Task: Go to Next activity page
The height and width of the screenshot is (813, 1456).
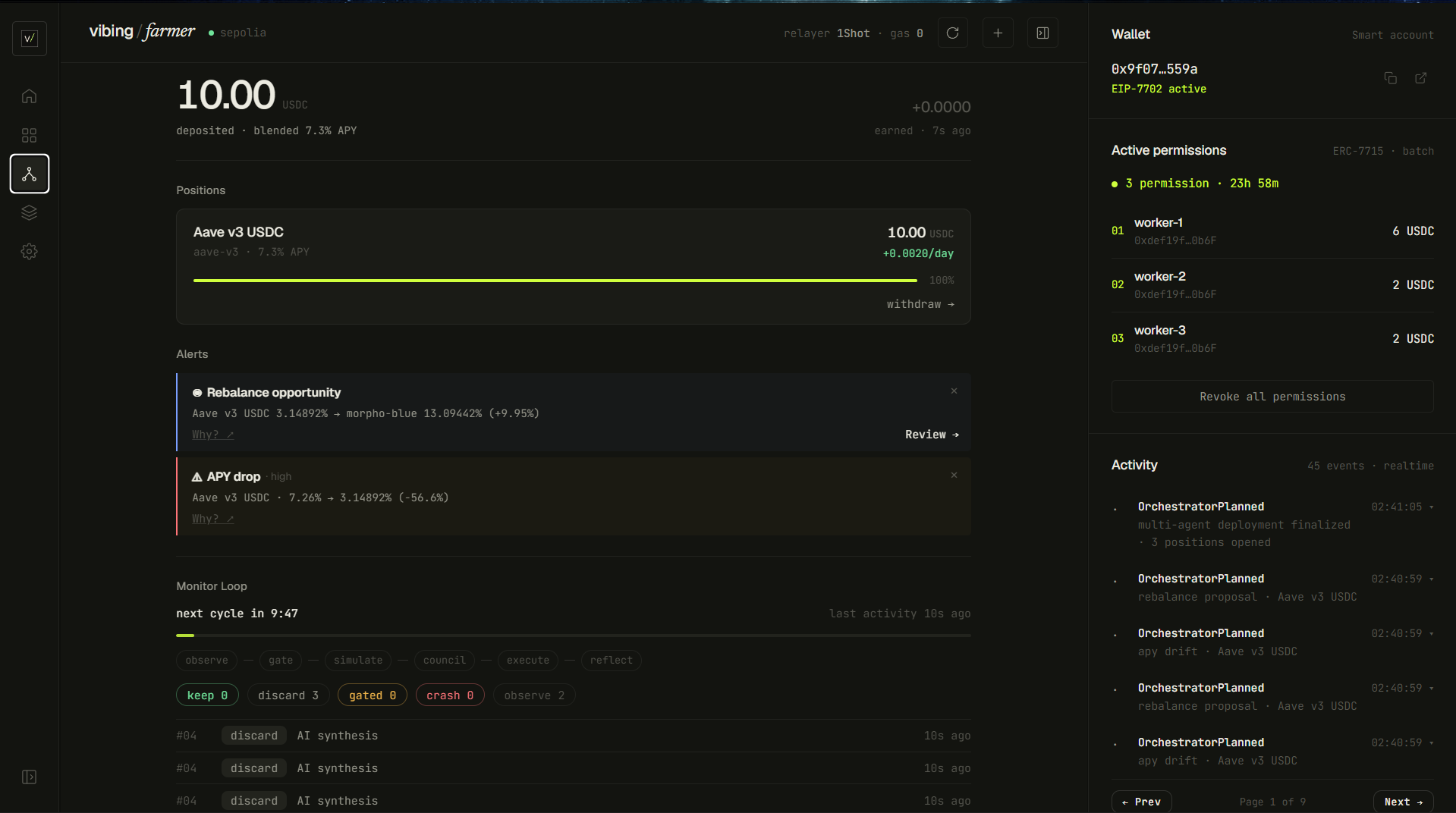Action: point(1403,802)
